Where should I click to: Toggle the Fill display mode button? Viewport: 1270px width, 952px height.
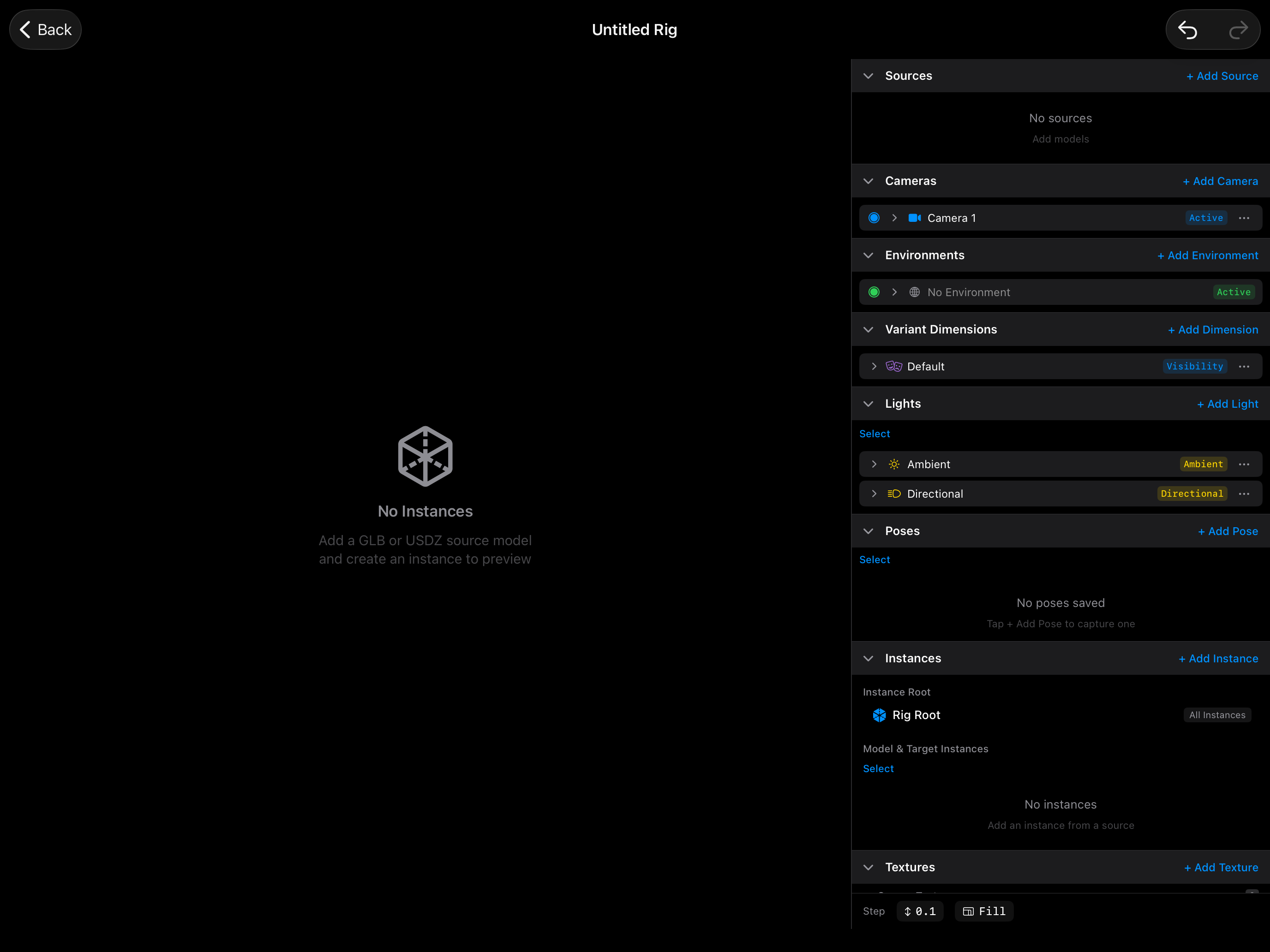pyautogui.click(x=983, y=911)
